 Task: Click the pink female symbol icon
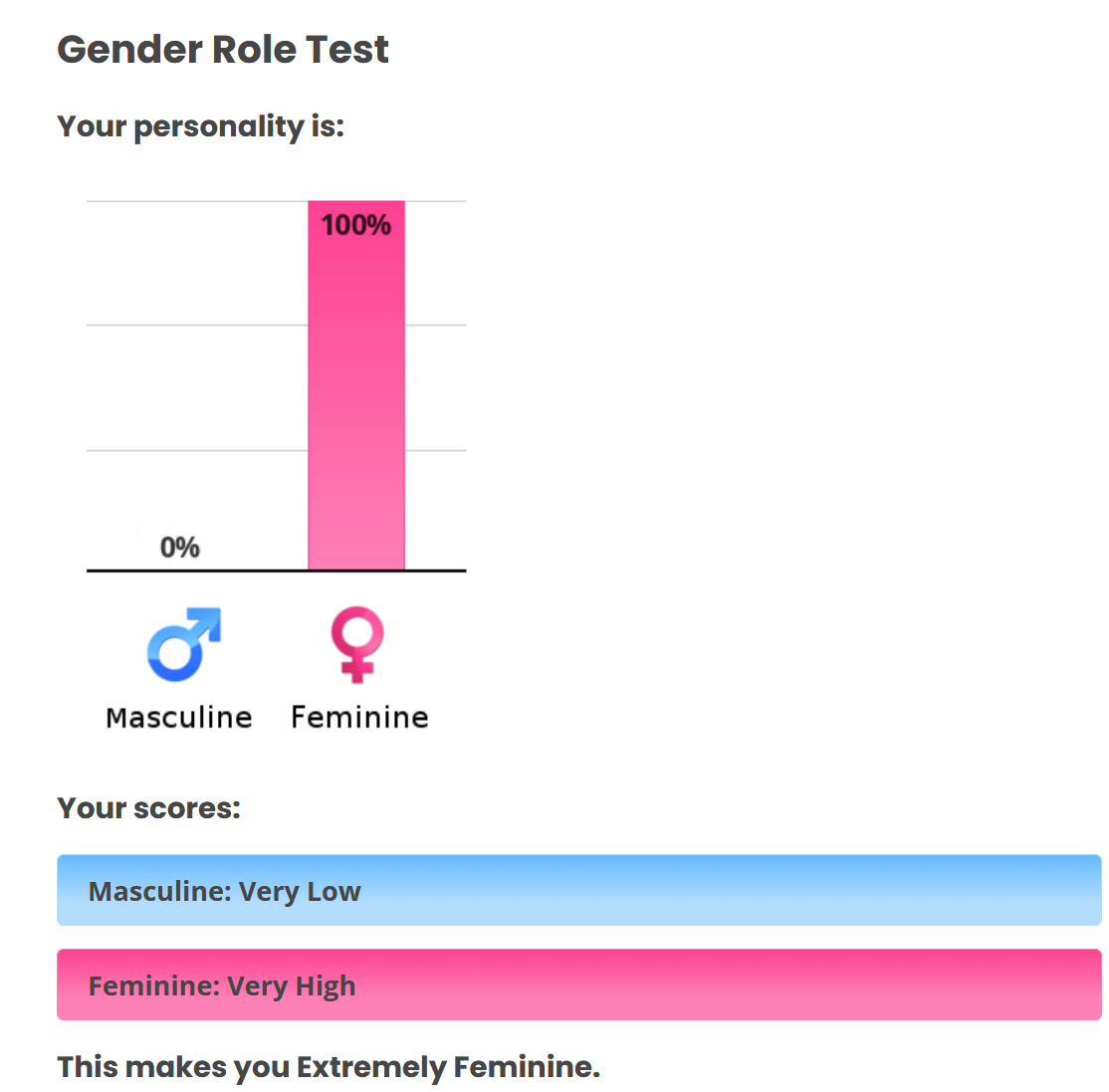coord(357,644)
